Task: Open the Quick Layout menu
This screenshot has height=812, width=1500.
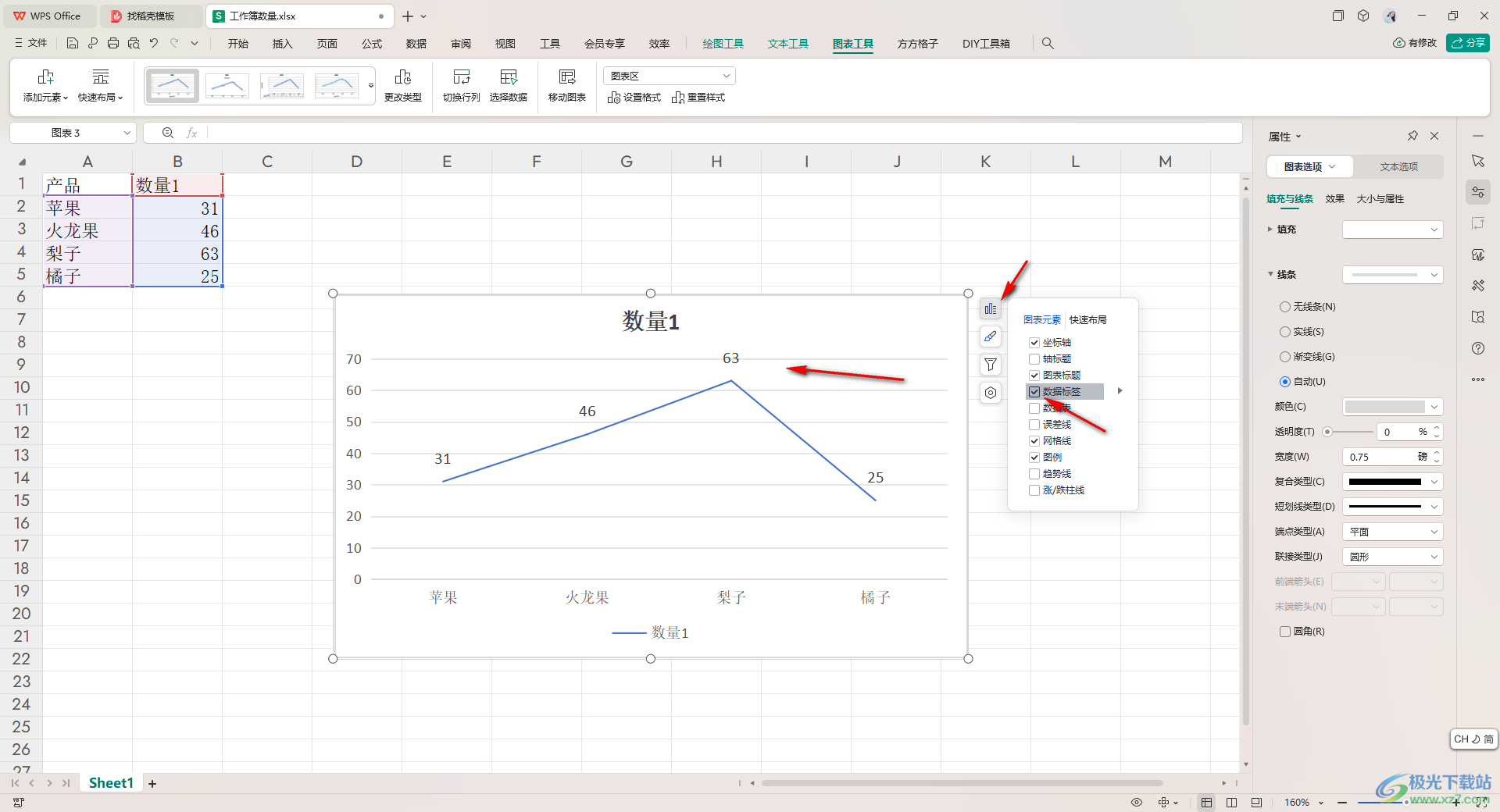Action: (100, 85)
